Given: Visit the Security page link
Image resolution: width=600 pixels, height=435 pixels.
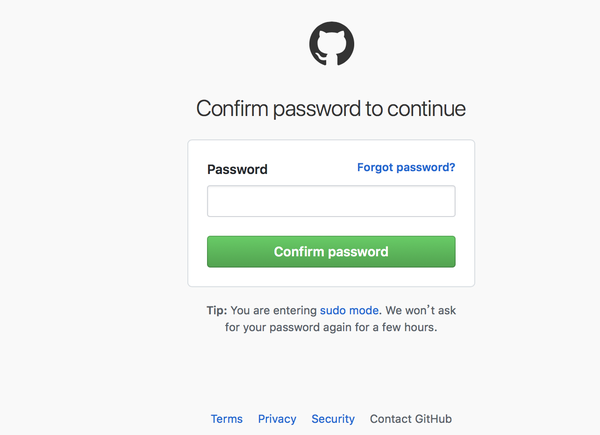Looking at the screenshot, I should pyautogui.click(x=333, y=419).
